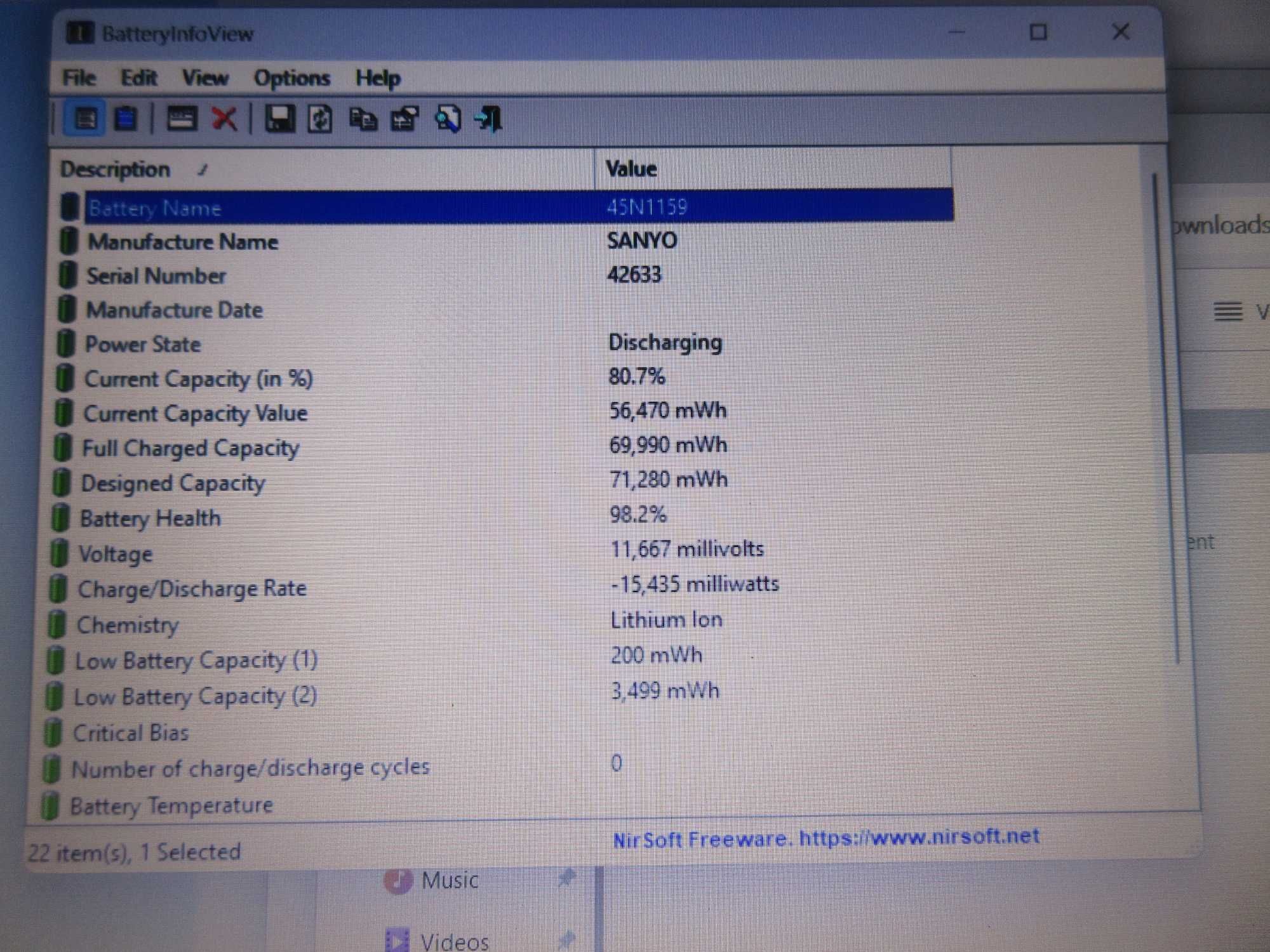Sort by the Description column header
The width and height of the screenshot is (1270, 952).
[324, 169]
